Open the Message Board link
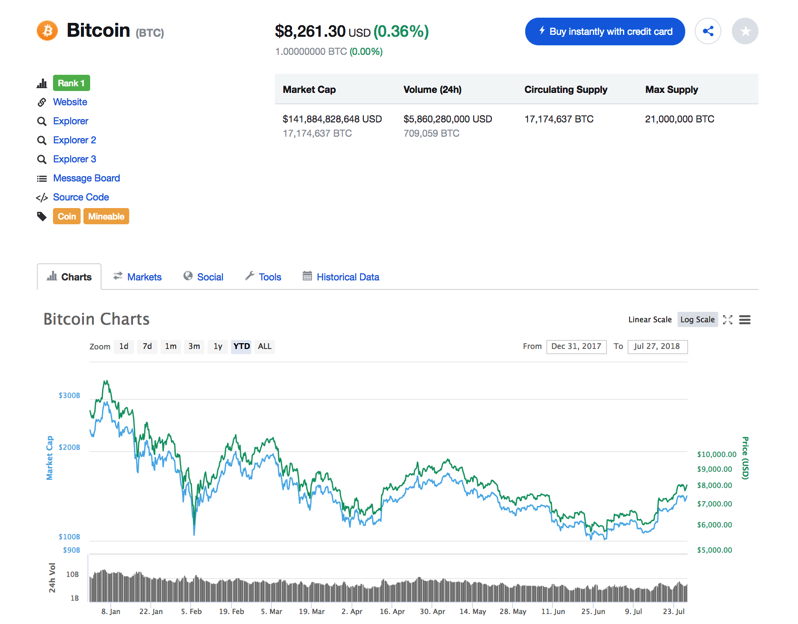Viewport: 798px width, 624px height. point(87,178)
